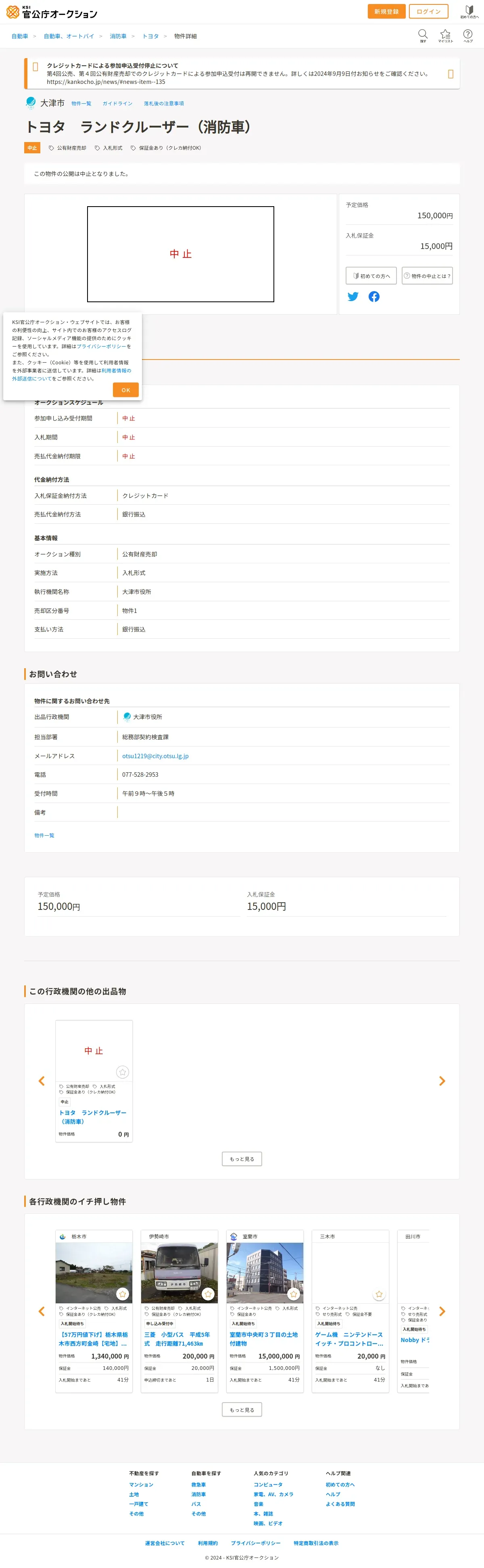Footer link バス
Viewport: 484px width, 1568px height.
[x=196, y=1504]
